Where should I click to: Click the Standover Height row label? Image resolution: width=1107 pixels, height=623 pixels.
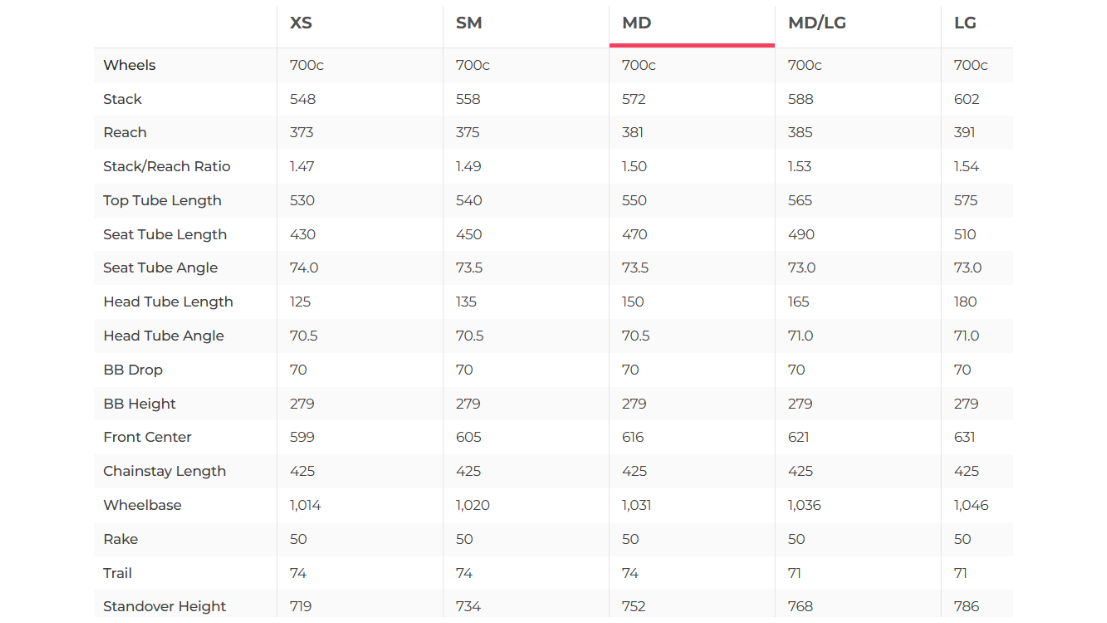point(165,606)
